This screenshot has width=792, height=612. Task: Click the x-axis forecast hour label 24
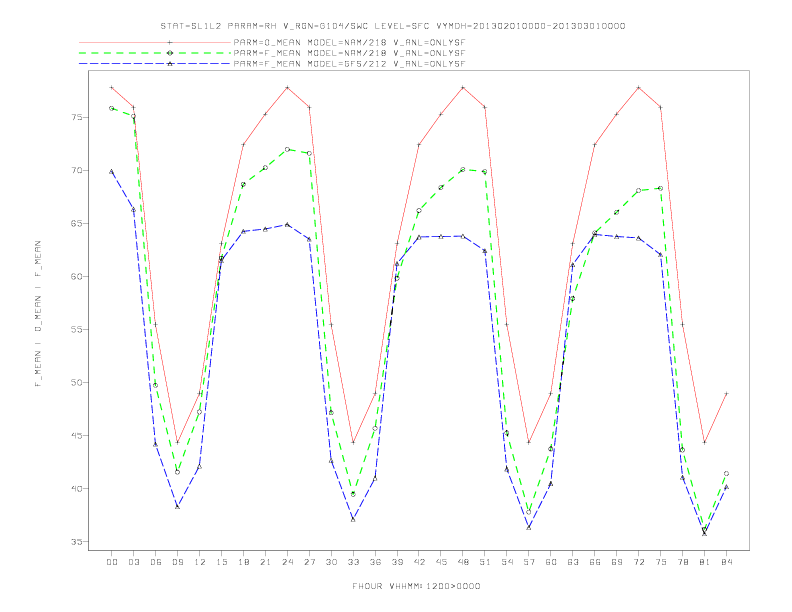point(287,562)
